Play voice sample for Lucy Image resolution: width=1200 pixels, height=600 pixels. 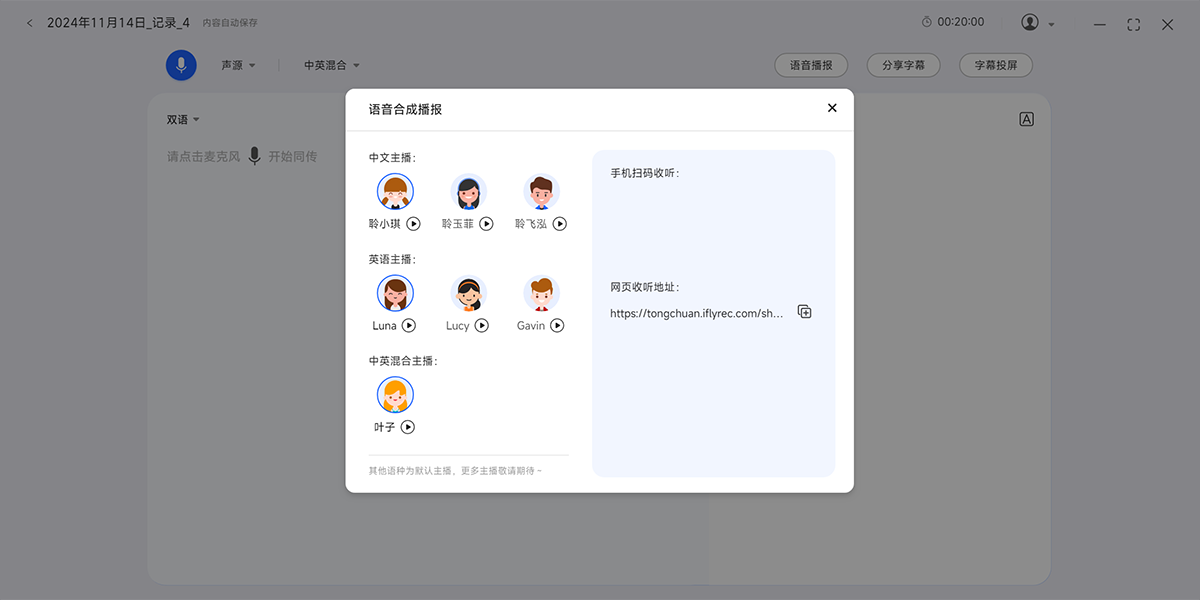[482, 326]
